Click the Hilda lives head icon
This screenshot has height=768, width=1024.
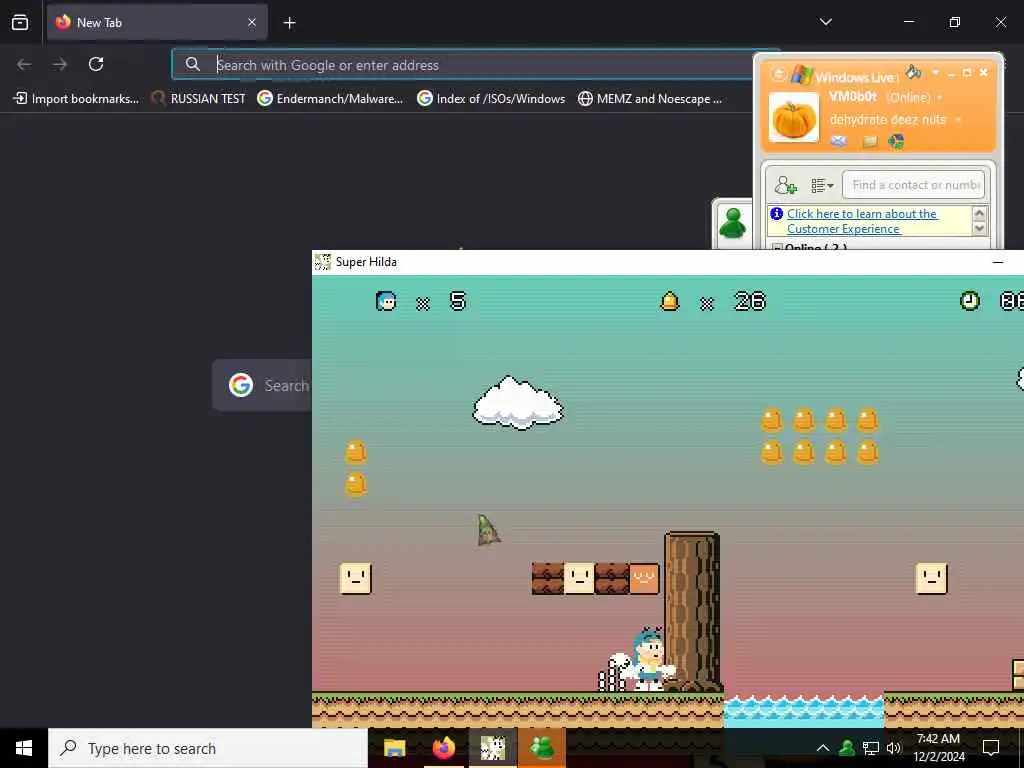pyautogui.click(x=386, y=301)
